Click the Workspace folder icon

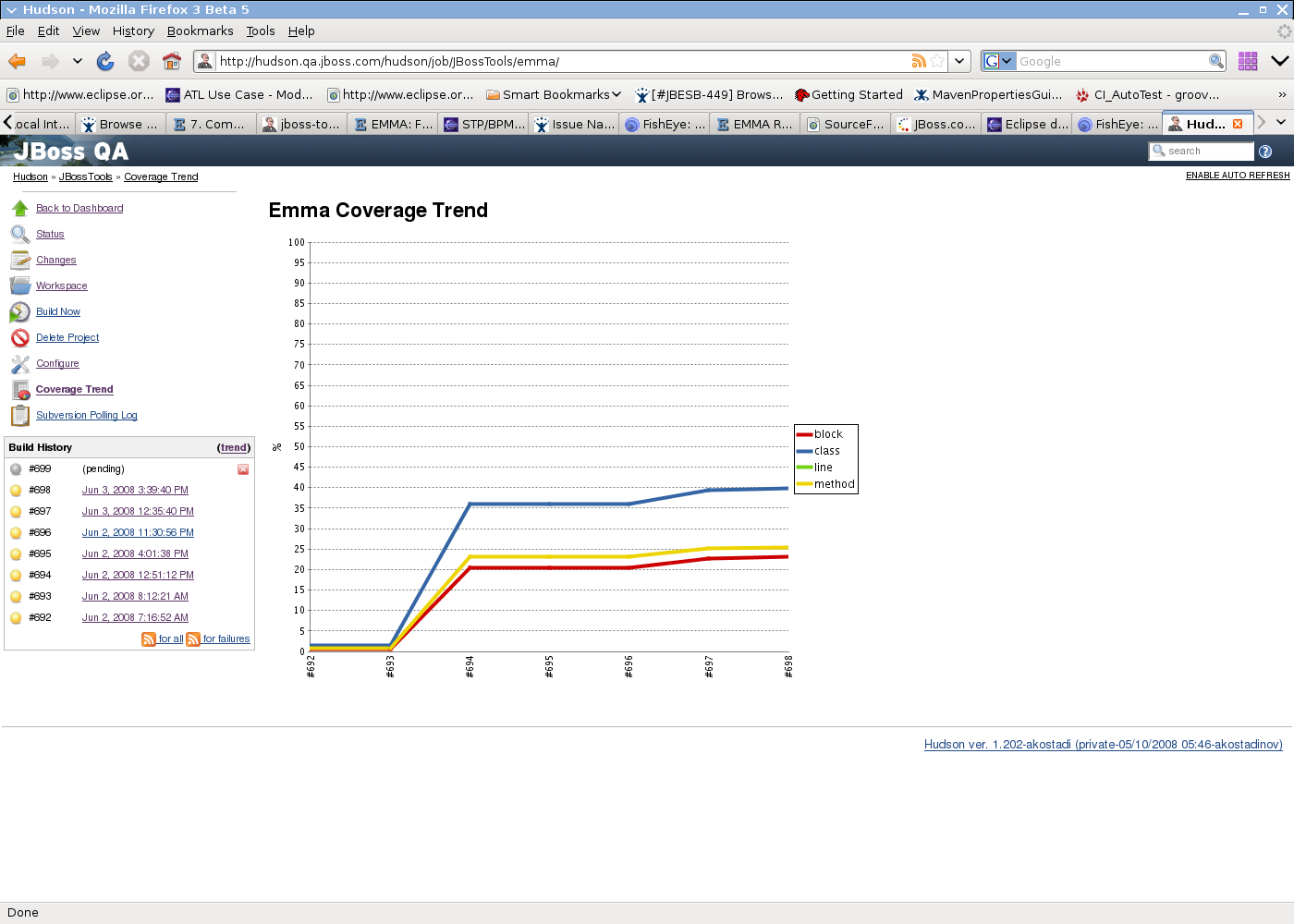pyautogui.click(x=20, y=286)
